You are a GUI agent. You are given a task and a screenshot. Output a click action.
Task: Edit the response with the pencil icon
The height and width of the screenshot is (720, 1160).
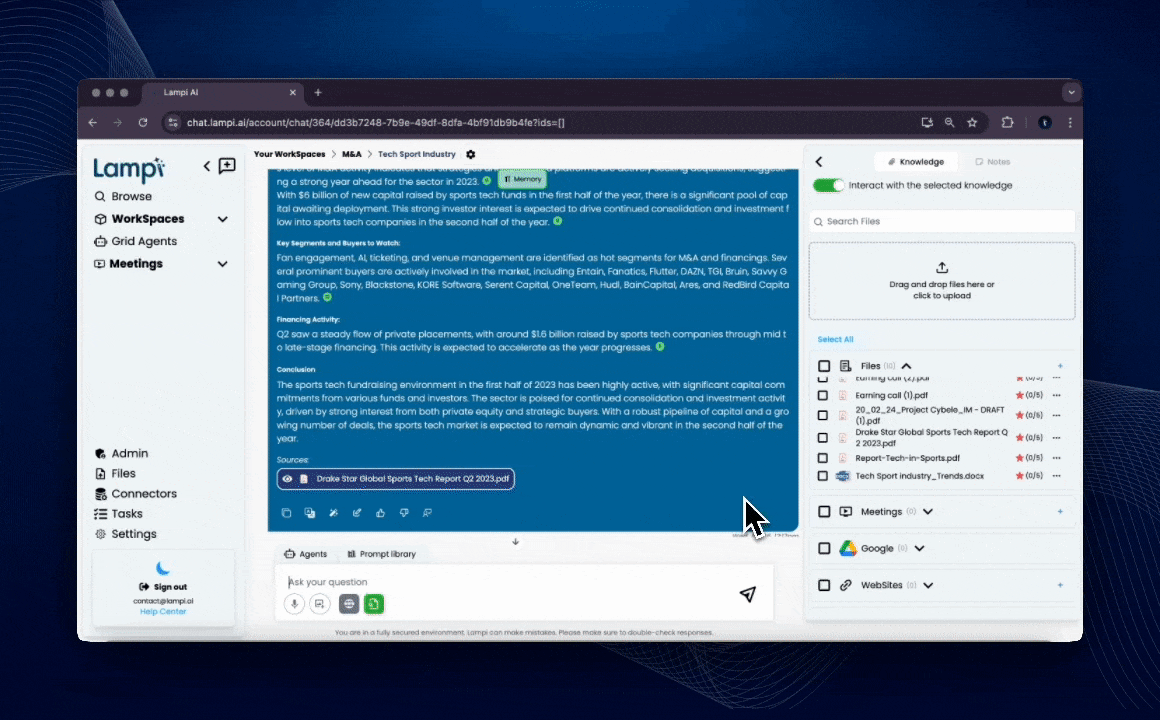coord(357,513)
